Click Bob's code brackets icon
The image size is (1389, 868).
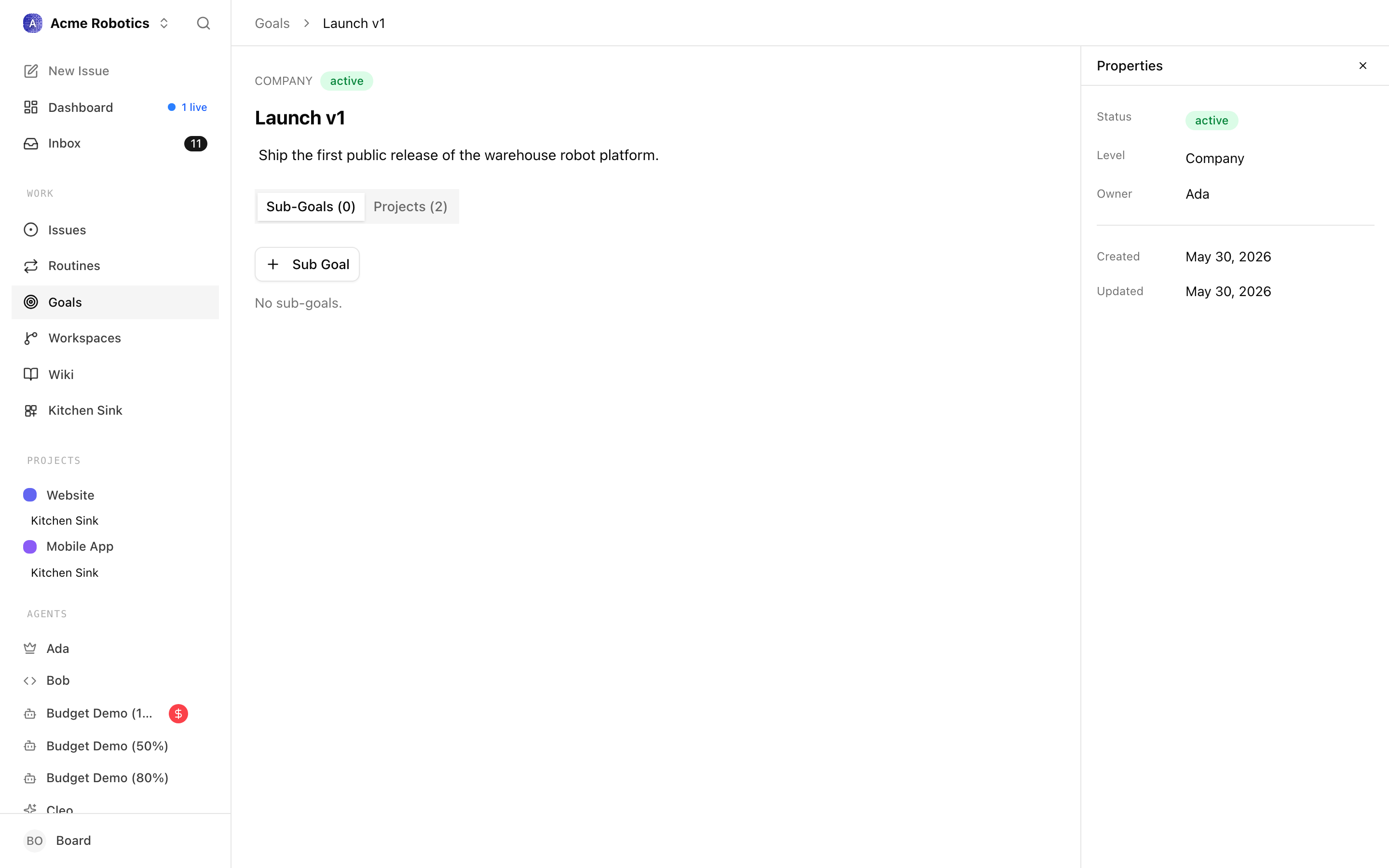click(30, 680)
